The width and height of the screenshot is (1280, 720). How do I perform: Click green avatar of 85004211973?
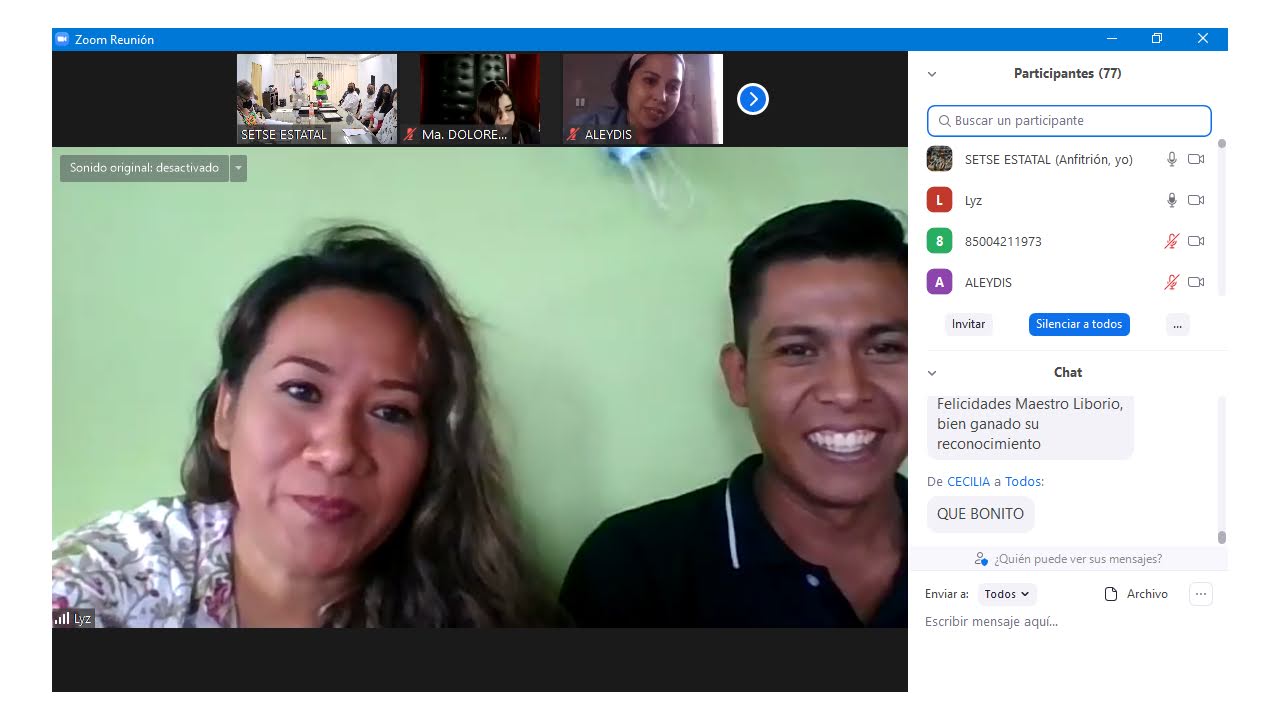point(939,241)
